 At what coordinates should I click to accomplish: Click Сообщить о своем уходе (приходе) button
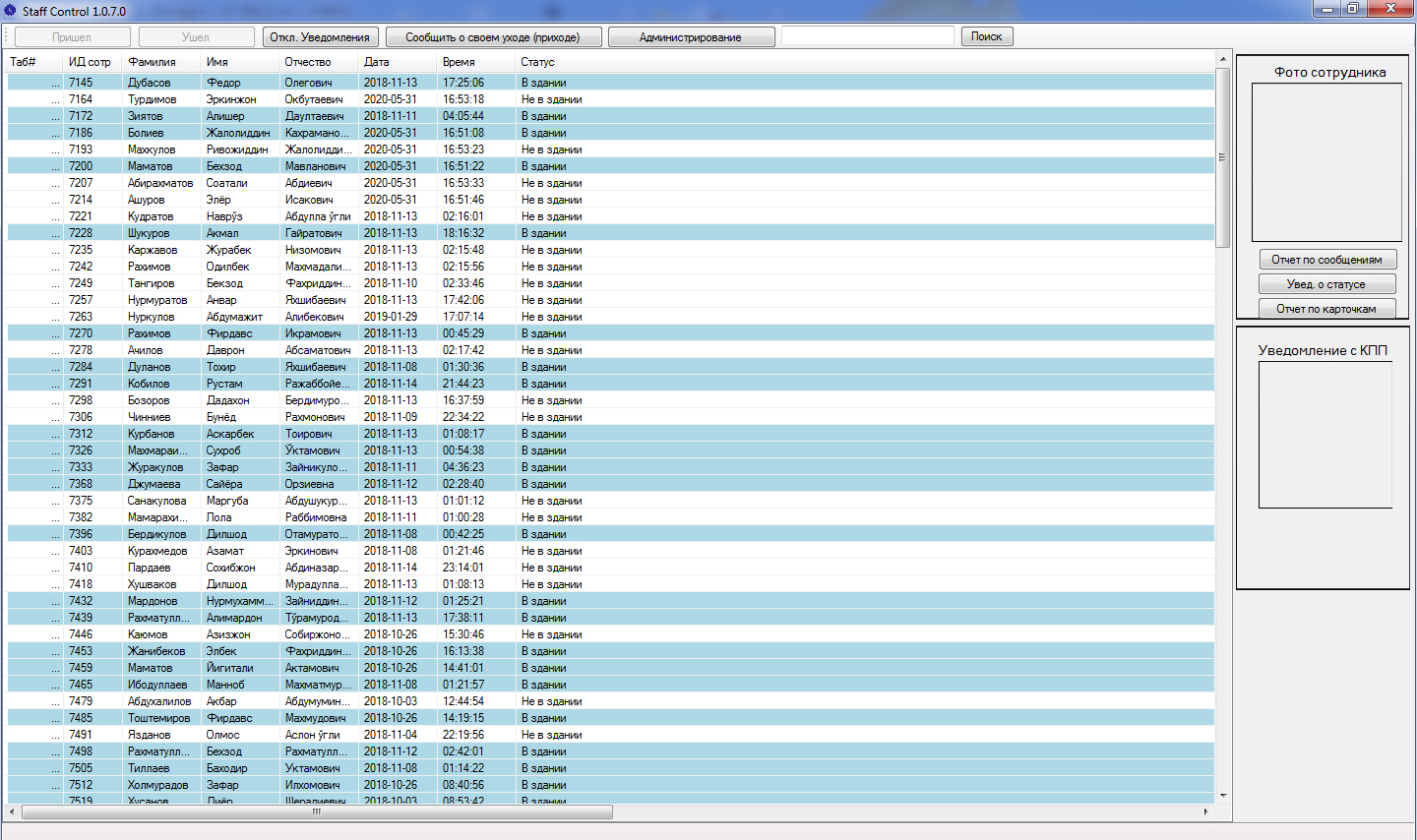tap(492, 37)
